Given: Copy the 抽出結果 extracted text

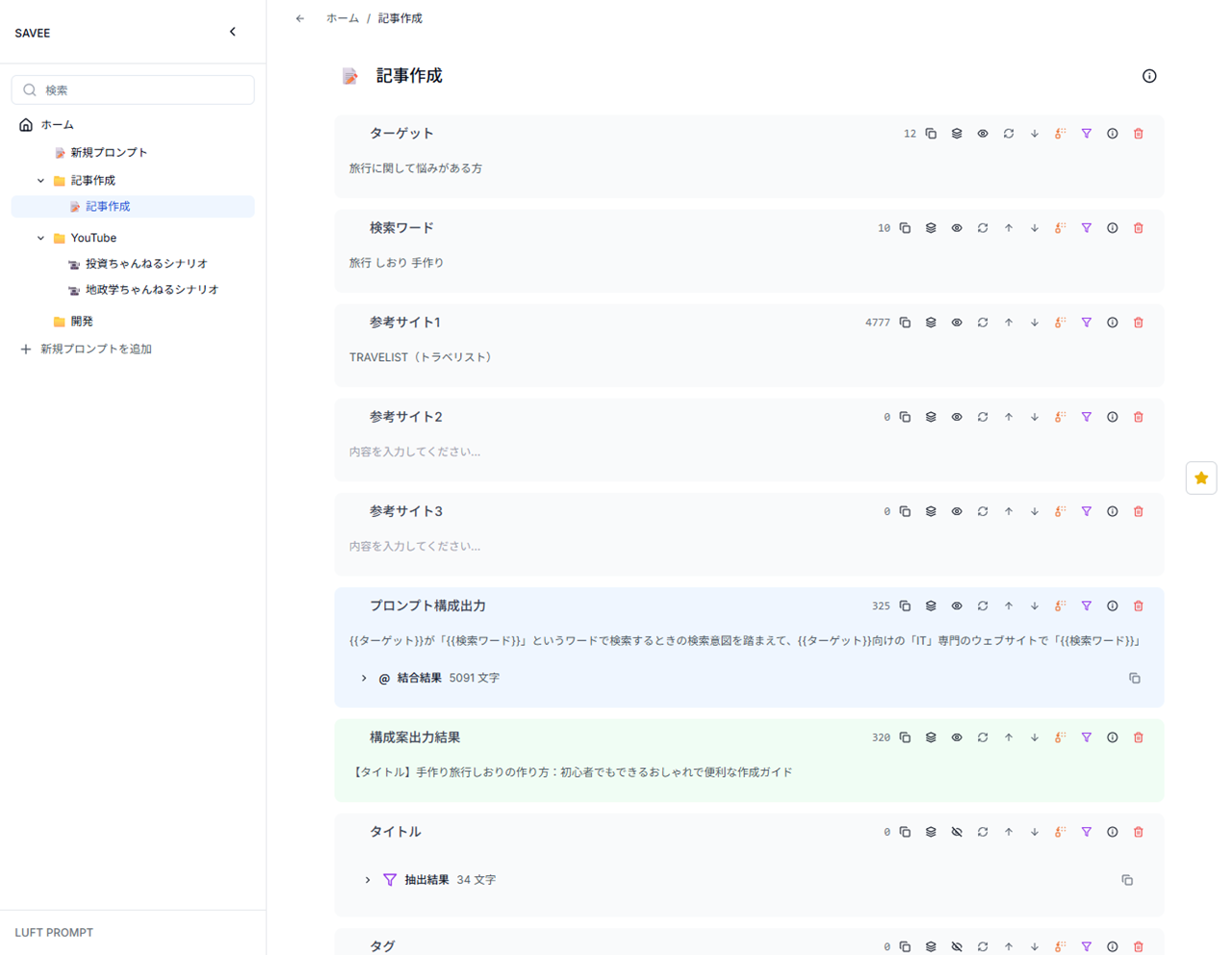Looking at the screenshot, I should pyautogui.click(x=1127, y=880).
